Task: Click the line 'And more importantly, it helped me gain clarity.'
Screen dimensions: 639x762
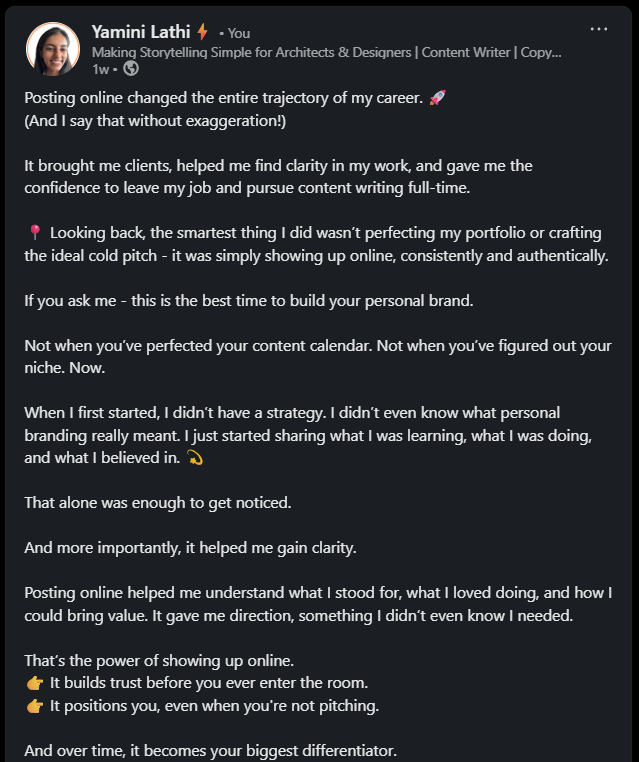Action: (x=189, y=547)
